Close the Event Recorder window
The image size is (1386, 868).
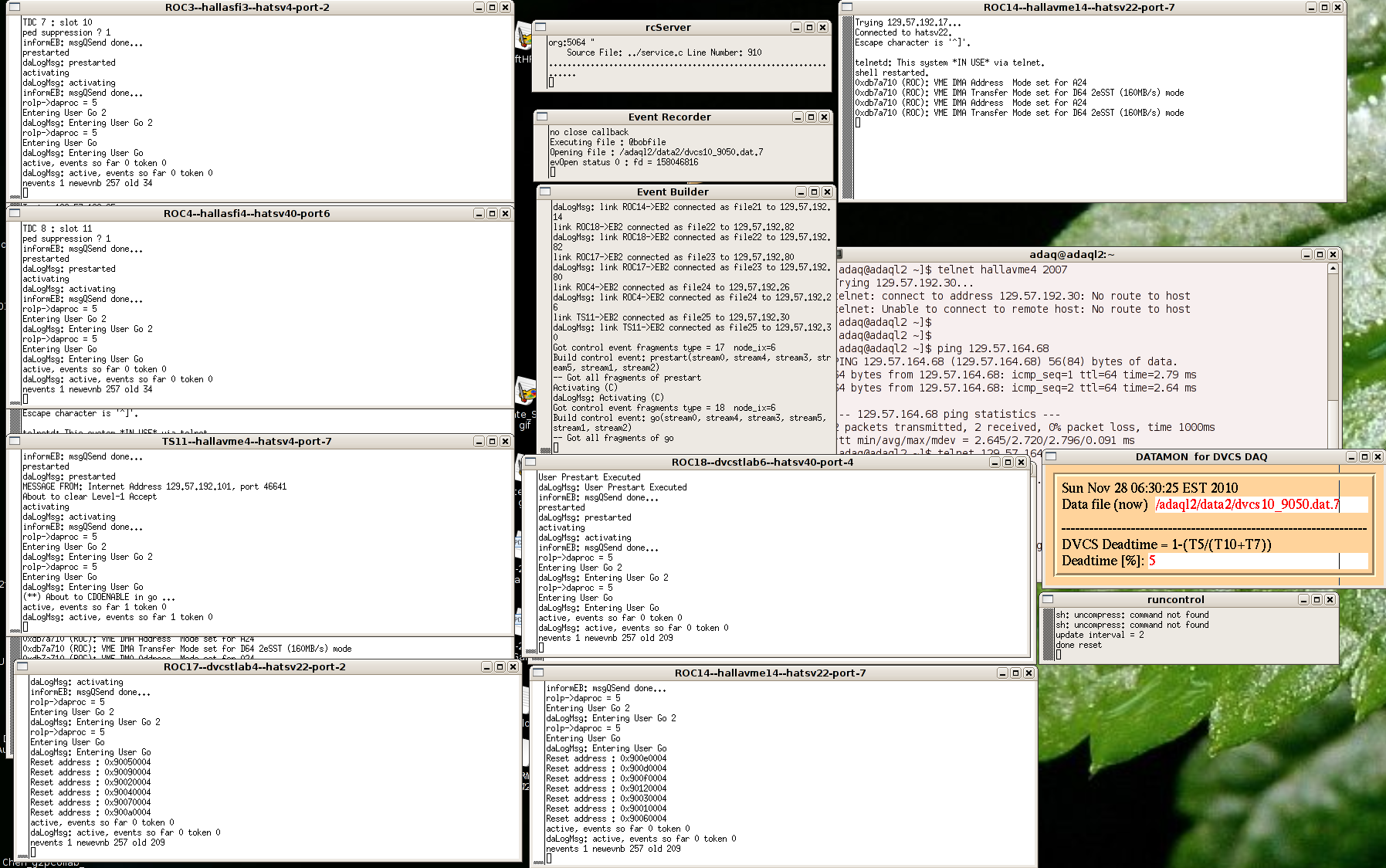point(824,117)
